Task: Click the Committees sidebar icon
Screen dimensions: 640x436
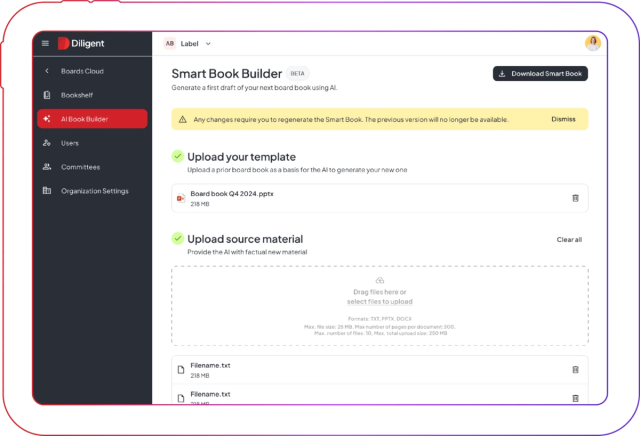Action: pos(47,167)
